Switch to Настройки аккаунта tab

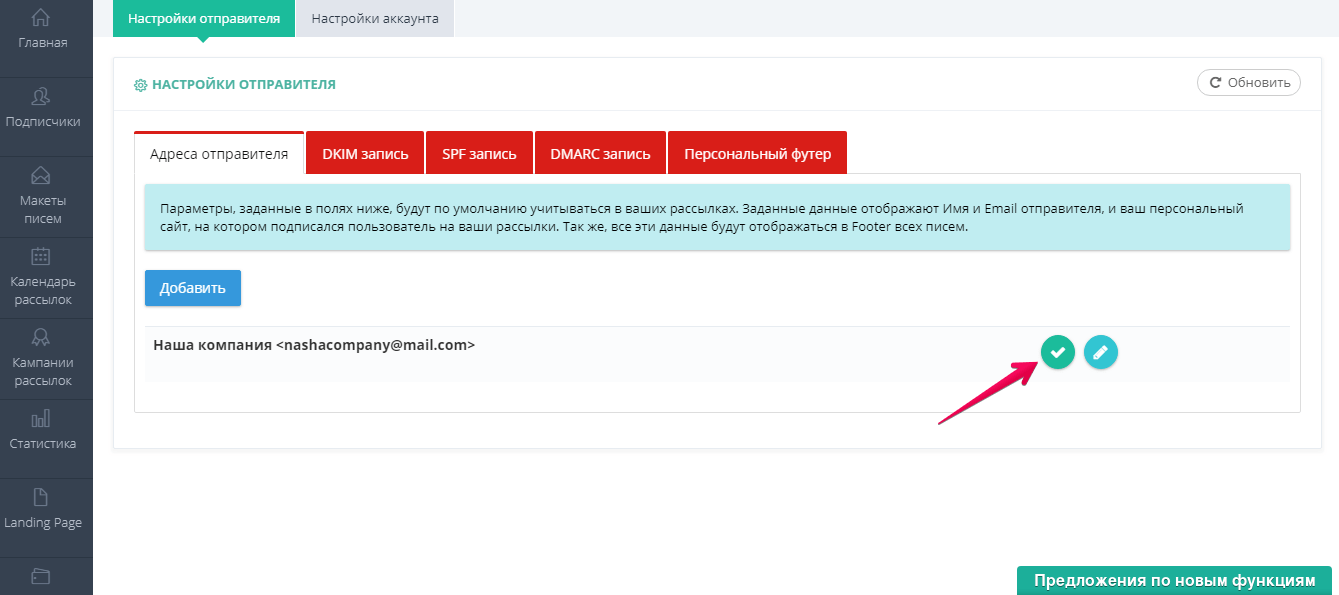pos(375,19)
